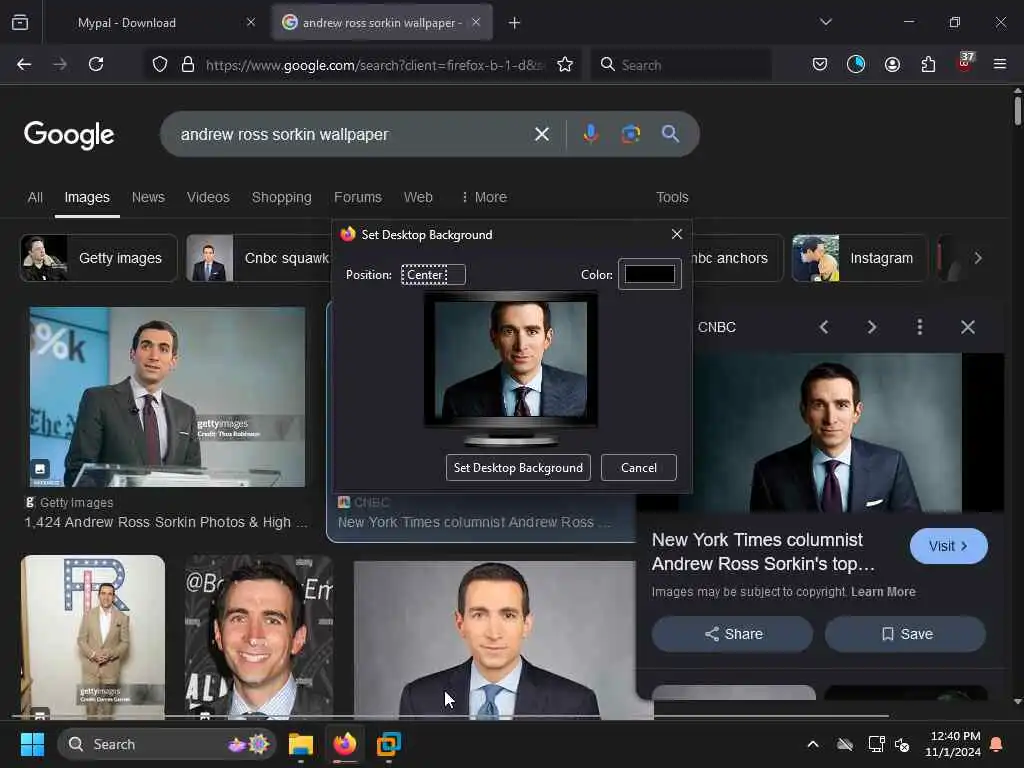Viewport: 1024px width, 768px height.
Task: Clear the Google search query with the X
Action: [541, 134]
